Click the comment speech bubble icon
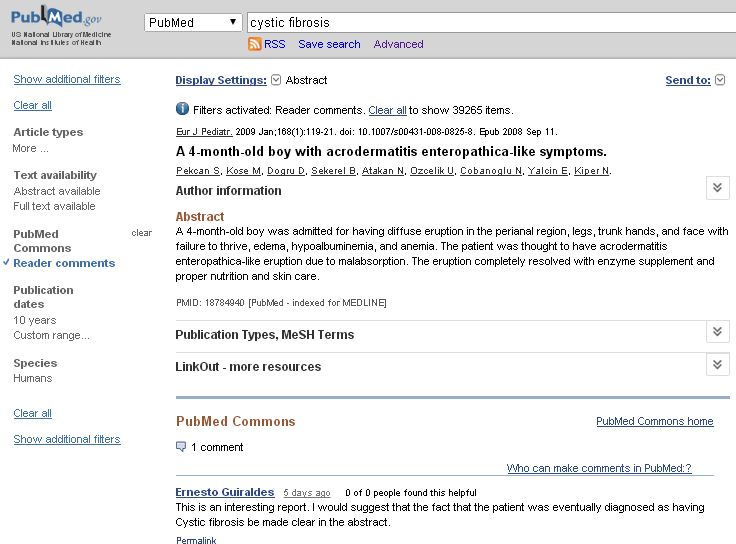This screenshot has width=736, height=544. (181, 447)
